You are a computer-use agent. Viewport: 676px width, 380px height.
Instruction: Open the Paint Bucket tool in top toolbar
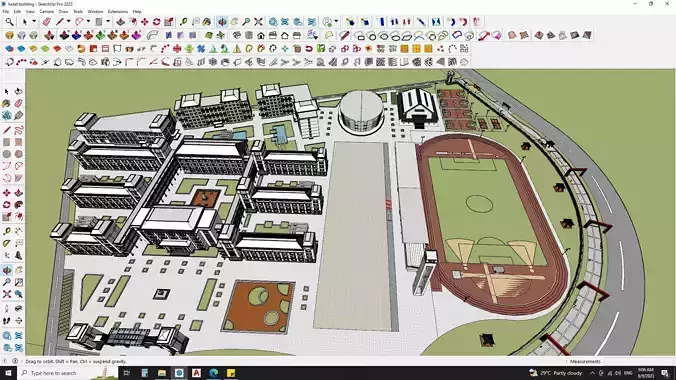click(207, 22)
